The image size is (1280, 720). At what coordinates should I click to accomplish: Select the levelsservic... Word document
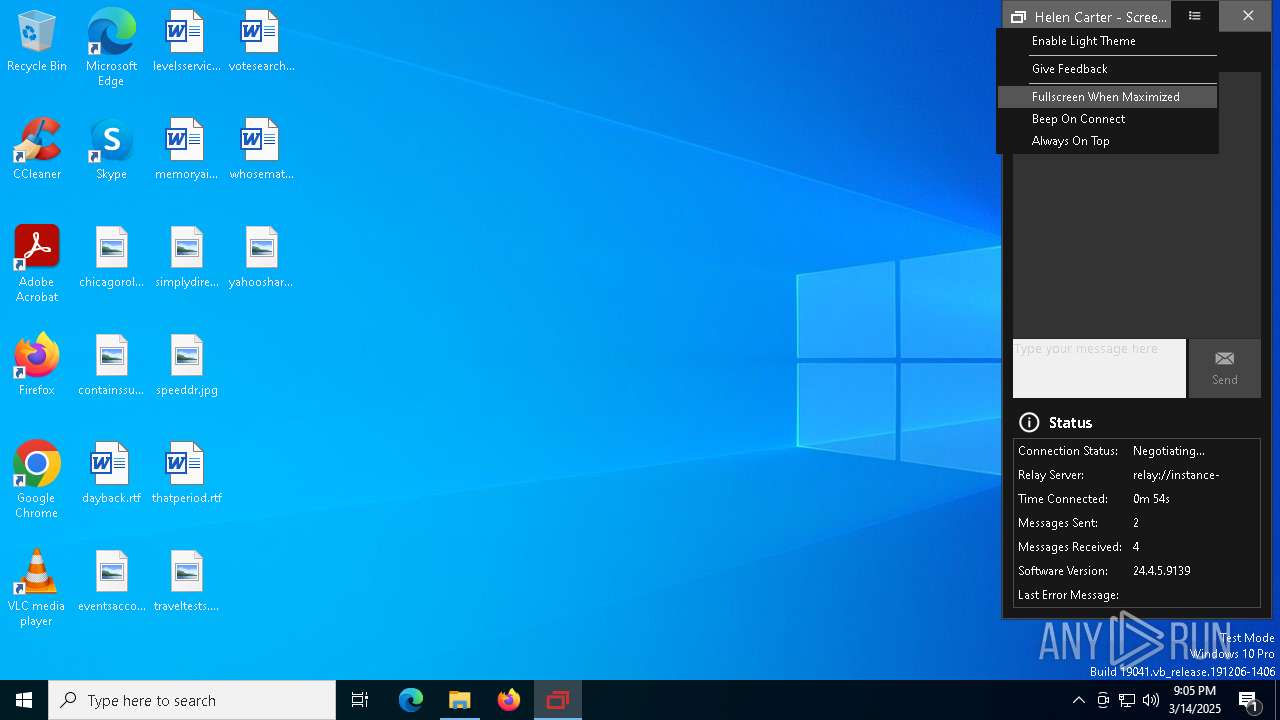tap(186, 41)
